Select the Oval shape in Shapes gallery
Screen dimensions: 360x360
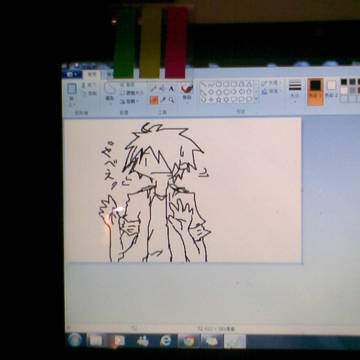pyautogui.click(x=219, y=84)
